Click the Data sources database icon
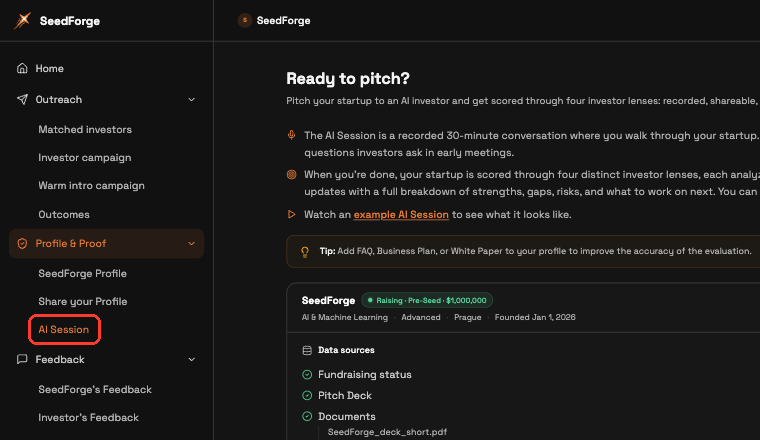 307,350
